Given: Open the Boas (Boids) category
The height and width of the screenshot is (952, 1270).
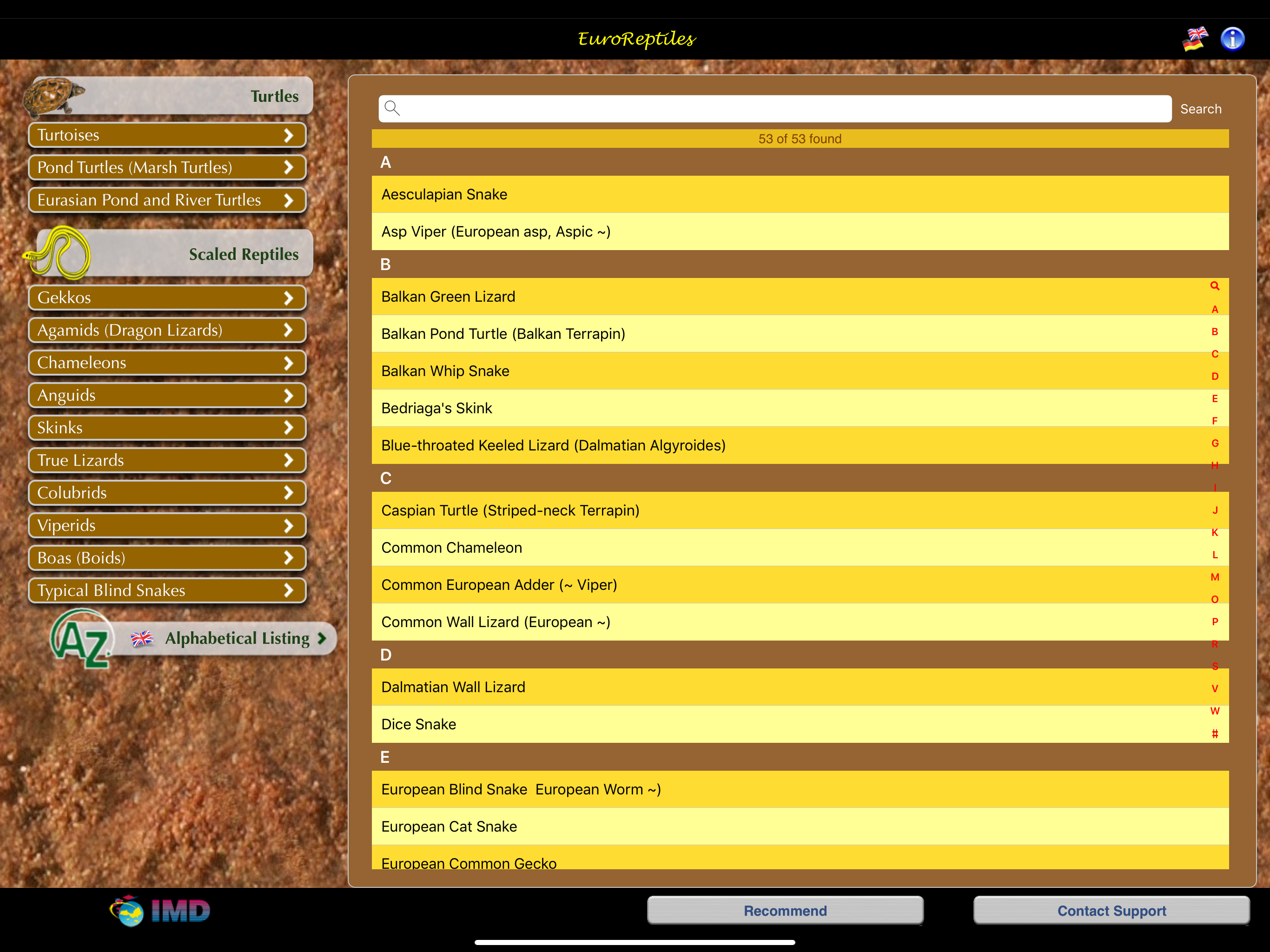Looking at the screenshot, I should tap(167, 557).
